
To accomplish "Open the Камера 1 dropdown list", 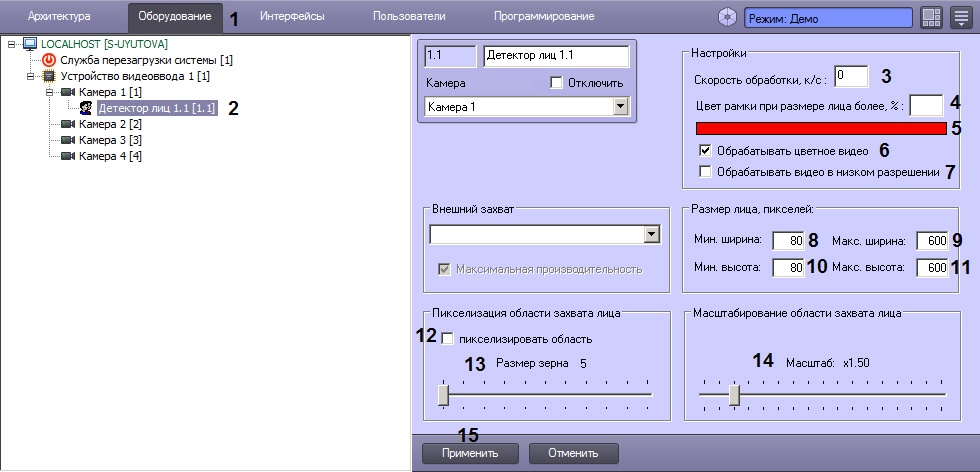I will click(620, 106).
